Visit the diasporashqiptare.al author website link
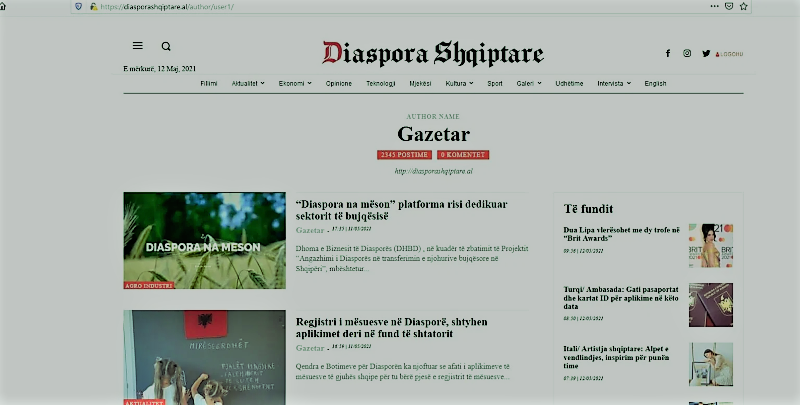 pos(433,171)
